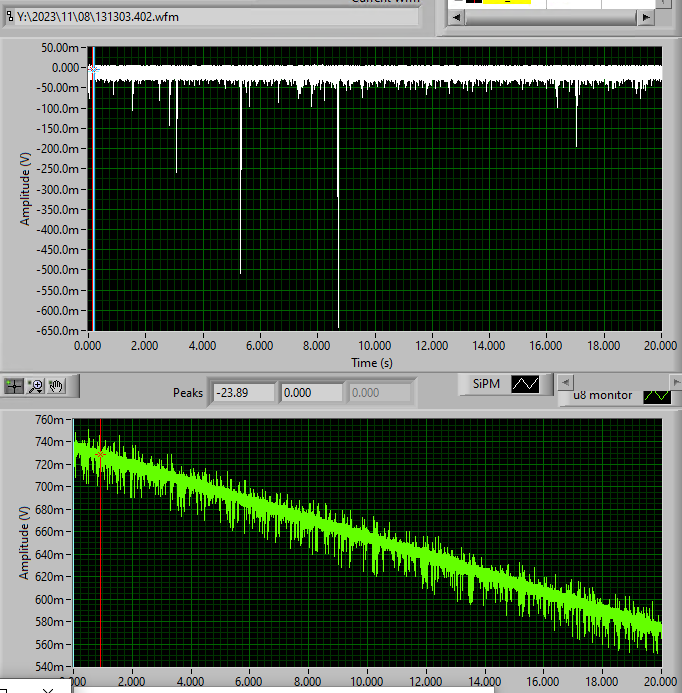Open the u8 monitor plot style sample
Viewport: 682px width, 693px height.
coord(657,396)
